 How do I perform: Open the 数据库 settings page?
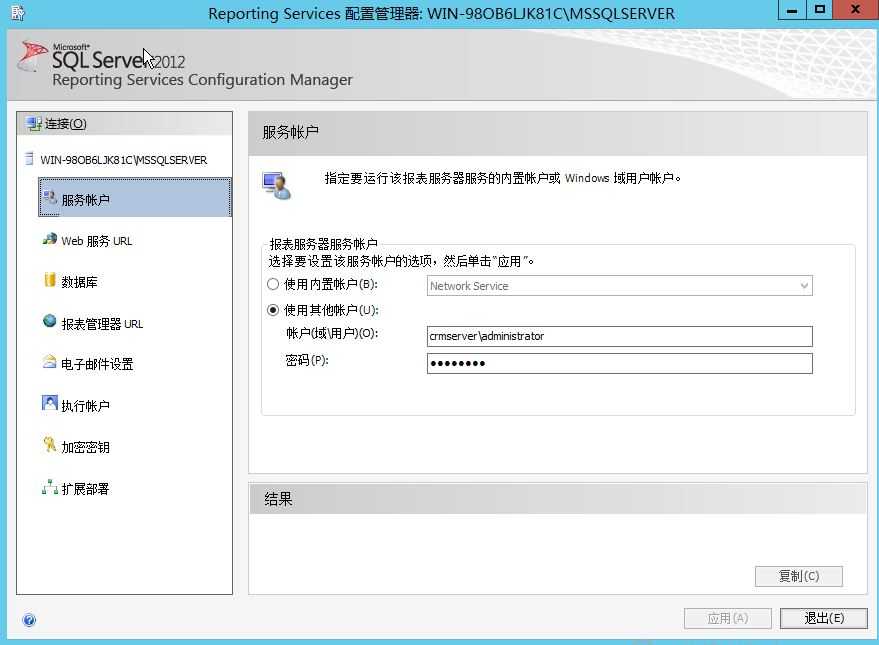[x=79, y=282]
